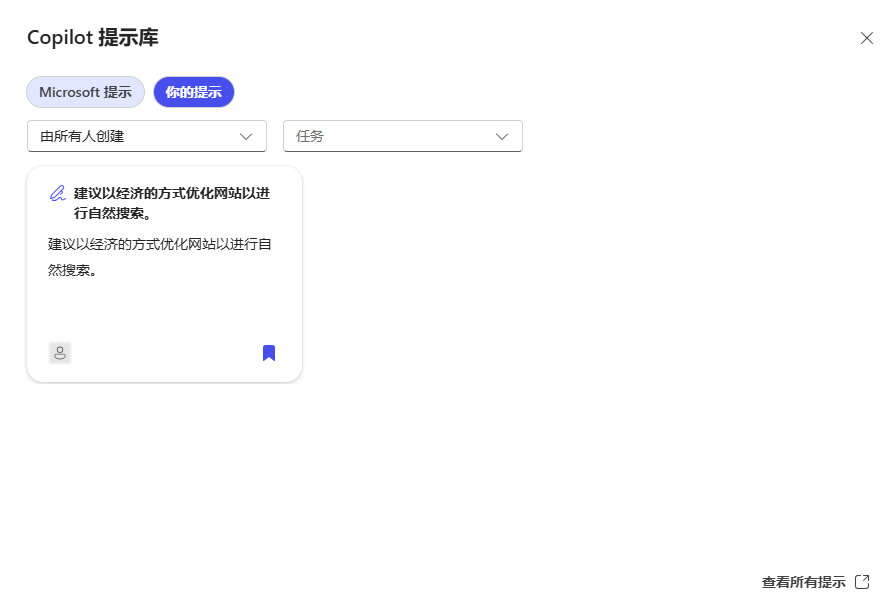Open the 由所有人创建 dropdown
This screenshot has height=614, width=896.
coord(147,136)
